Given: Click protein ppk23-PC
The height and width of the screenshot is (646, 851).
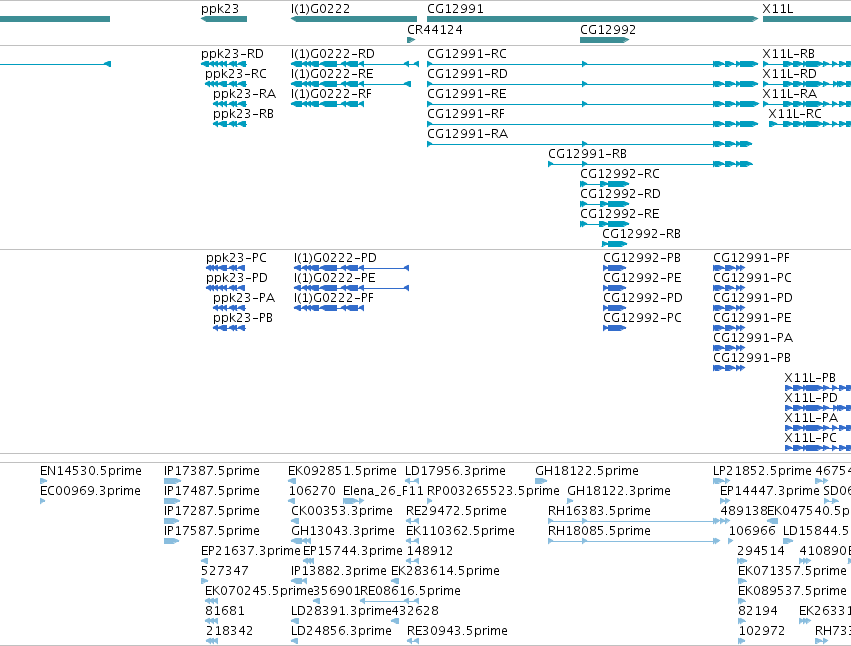Looking at the screenshot, I should (237, 258).
